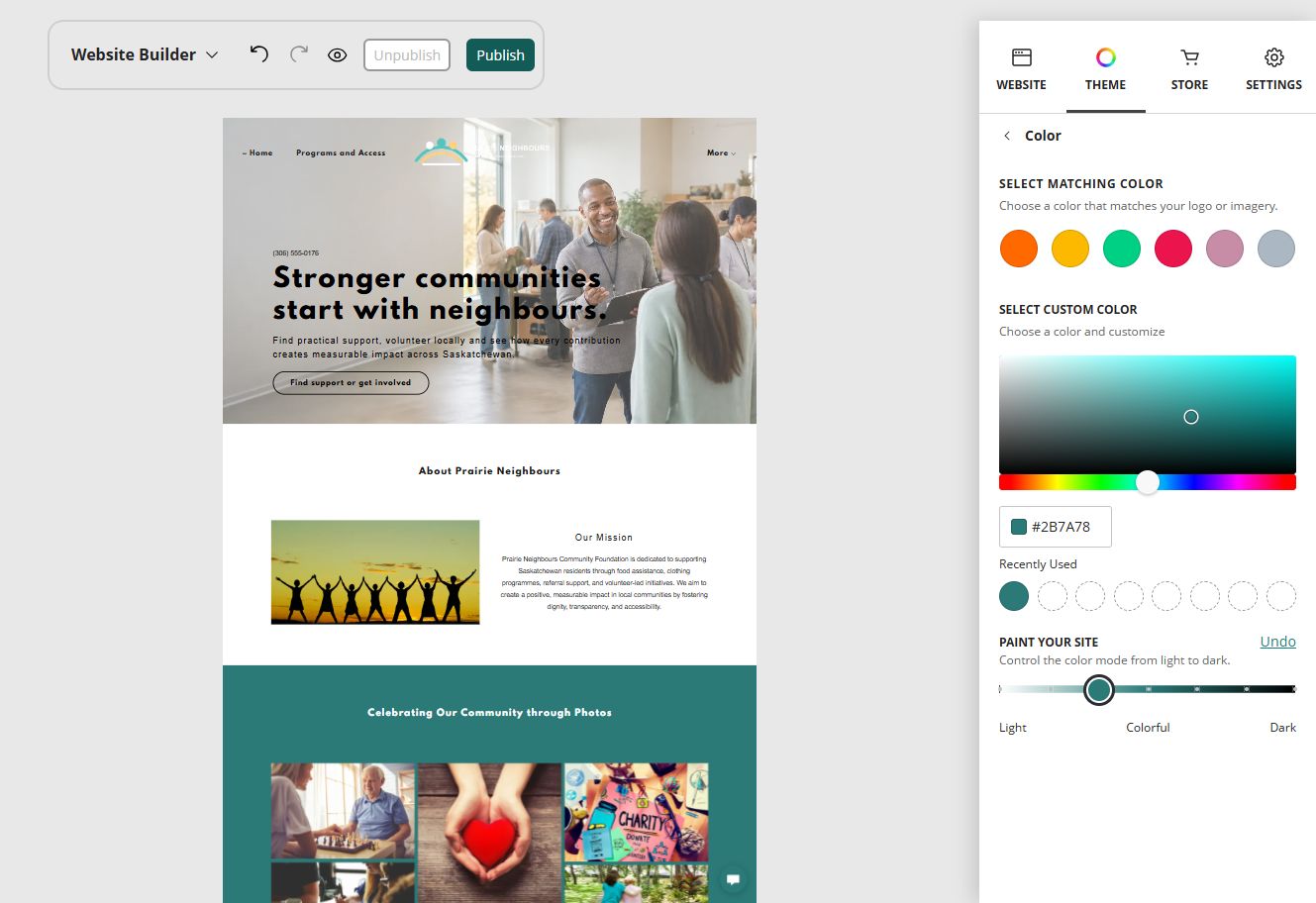
Task: Click inside the custom color saturation picker
Action: (1148, 415)
